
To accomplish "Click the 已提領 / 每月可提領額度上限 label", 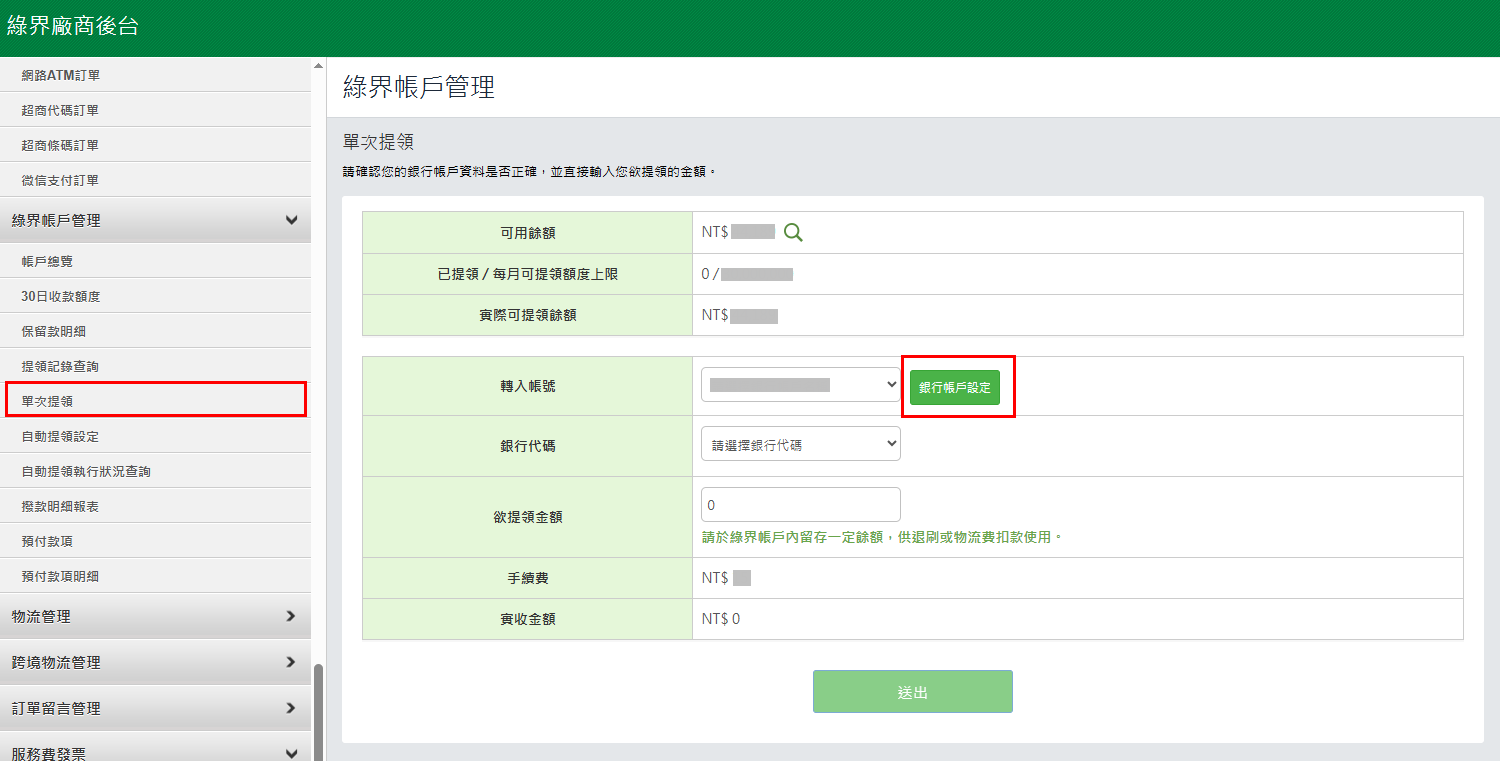I will (527, 274).
